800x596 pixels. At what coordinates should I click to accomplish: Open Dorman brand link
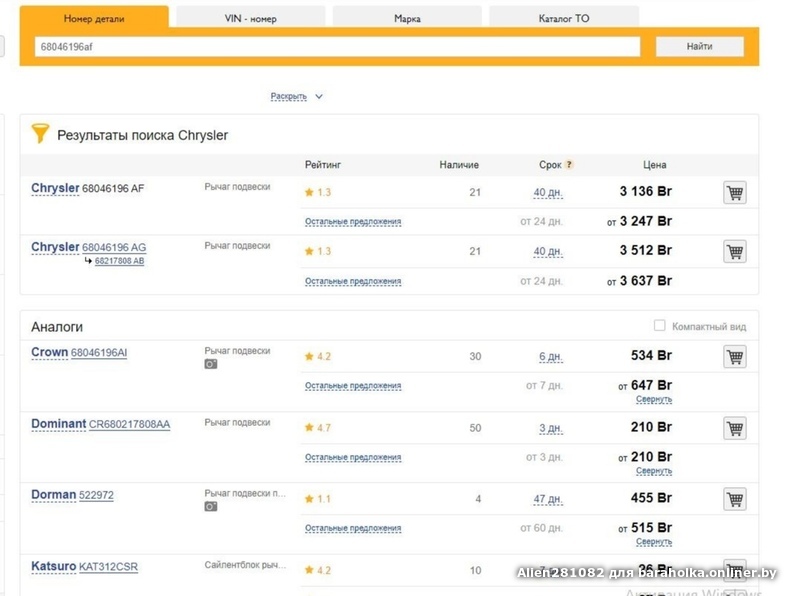click(54, 495)
